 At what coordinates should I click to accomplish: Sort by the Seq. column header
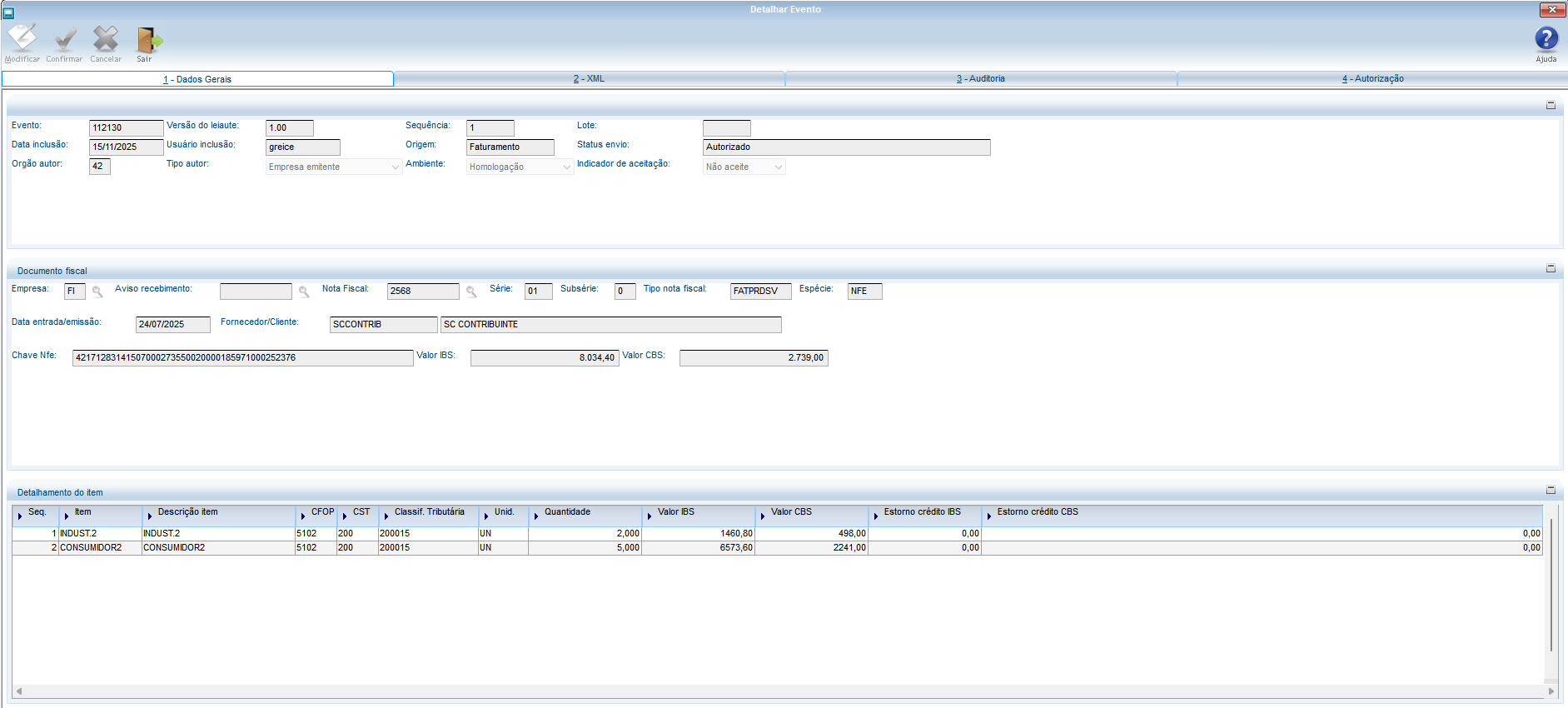(35, 516)
